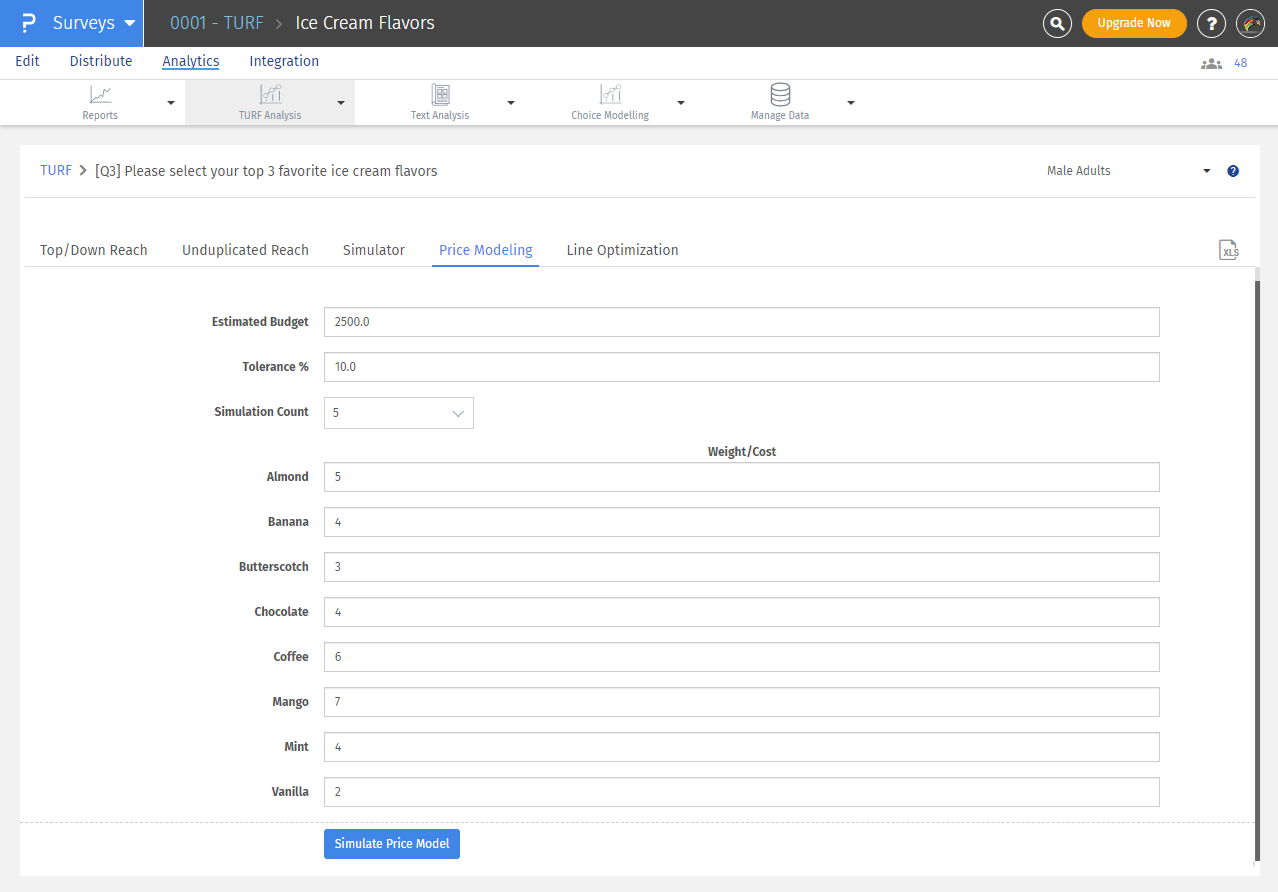Expand the TURF Analysis dropdown arrow

[341, 103]
